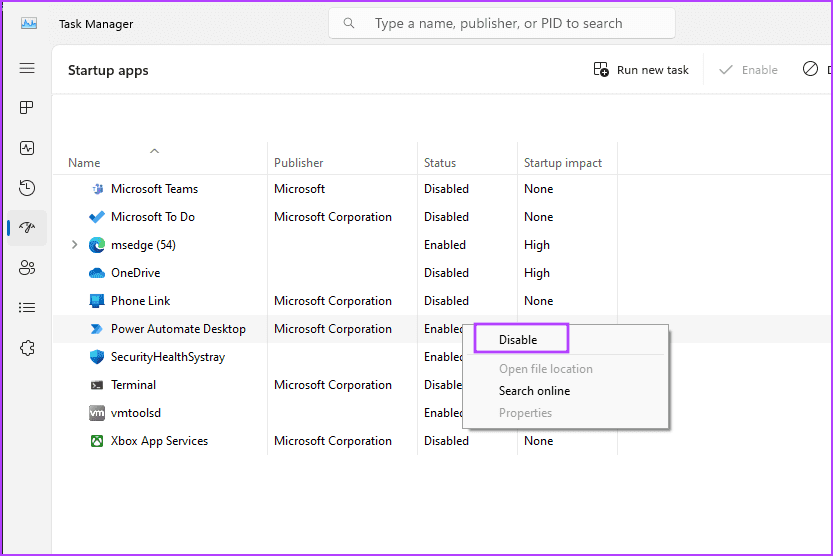
Task: Click the OneDrive cloud icon
Action: [x=97, y=273]
